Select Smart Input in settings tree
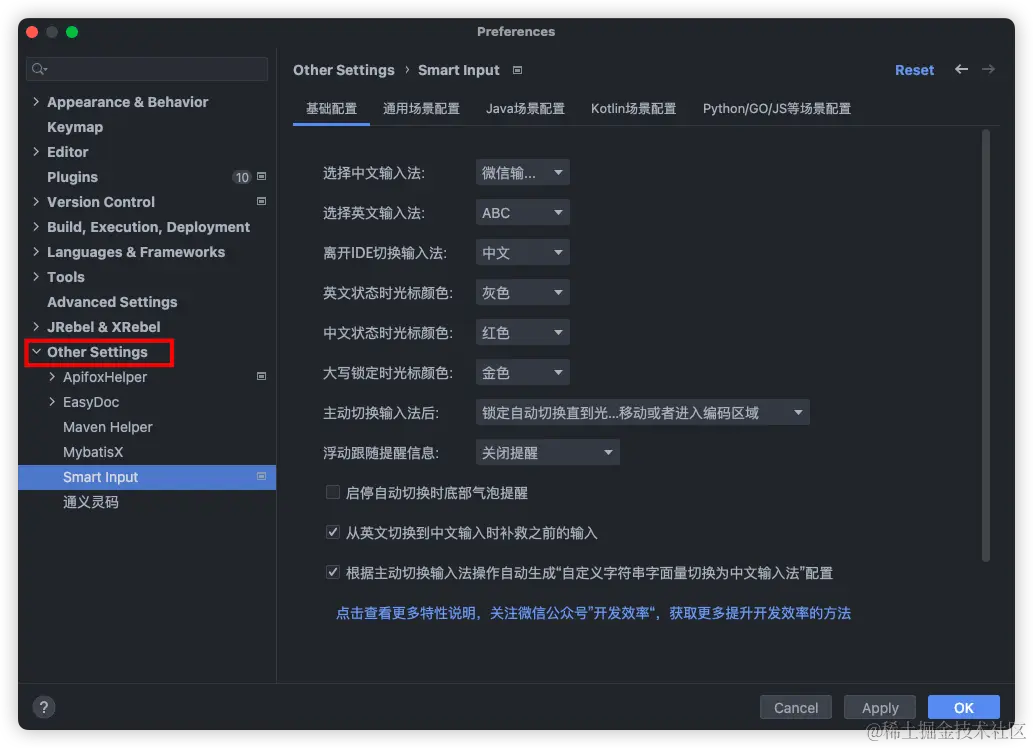Image resolution: width=1033 pixels, height=748 pixels. coord(147,477)
